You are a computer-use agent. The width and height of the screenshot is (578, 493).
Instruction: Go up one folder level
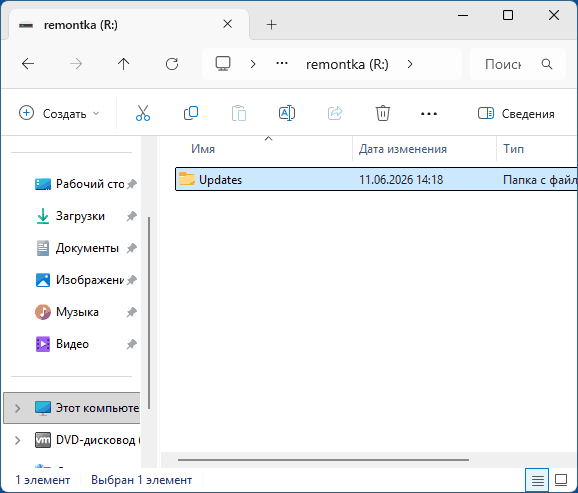coord(123,64)
